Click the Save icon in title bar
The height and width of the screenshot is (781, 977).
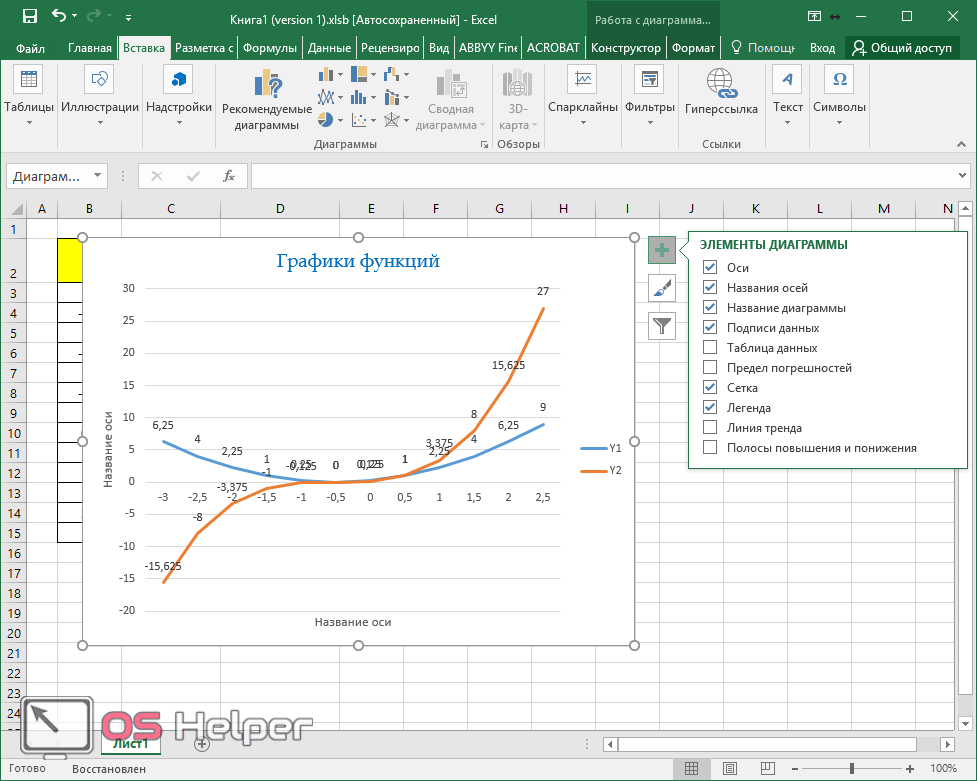[x=29, y=17]
